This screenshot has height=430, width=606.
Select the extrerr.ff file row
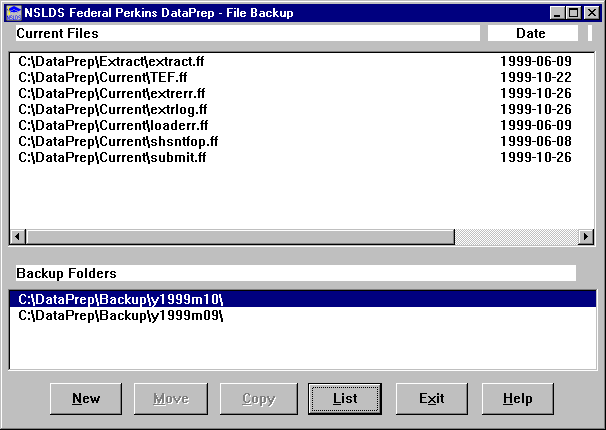tap(302, 93)
